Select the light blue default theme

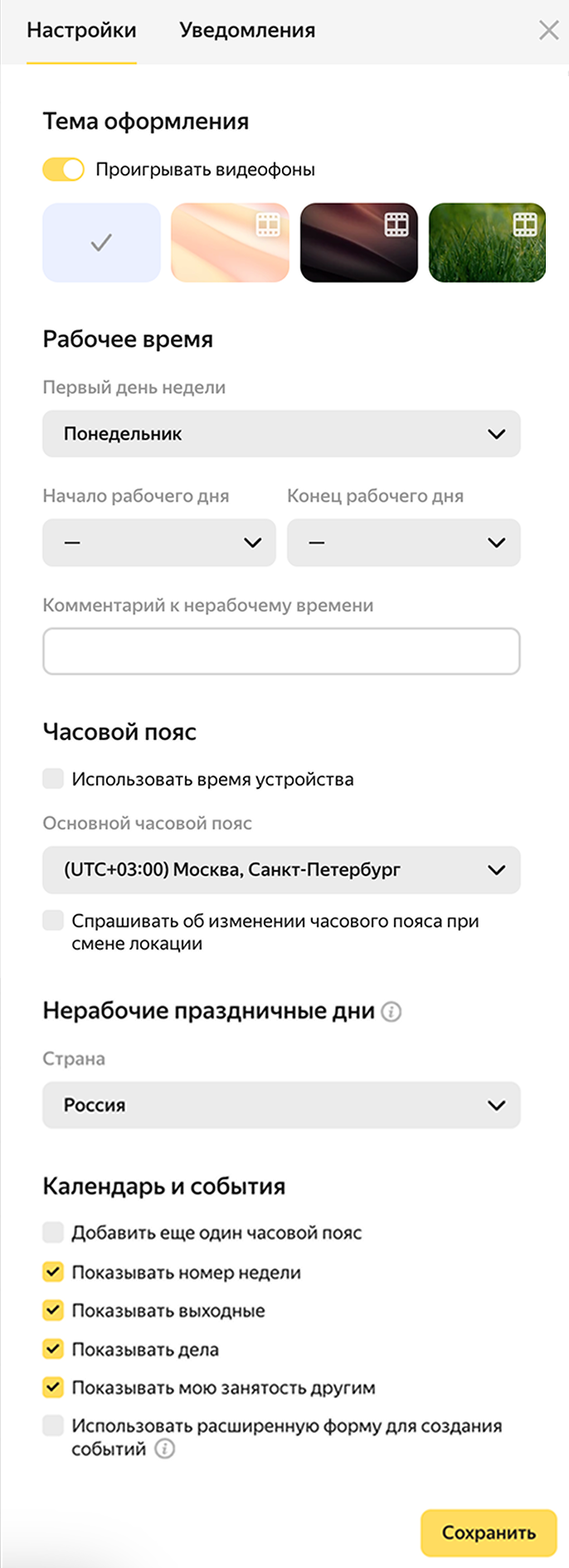pos(101,243)
